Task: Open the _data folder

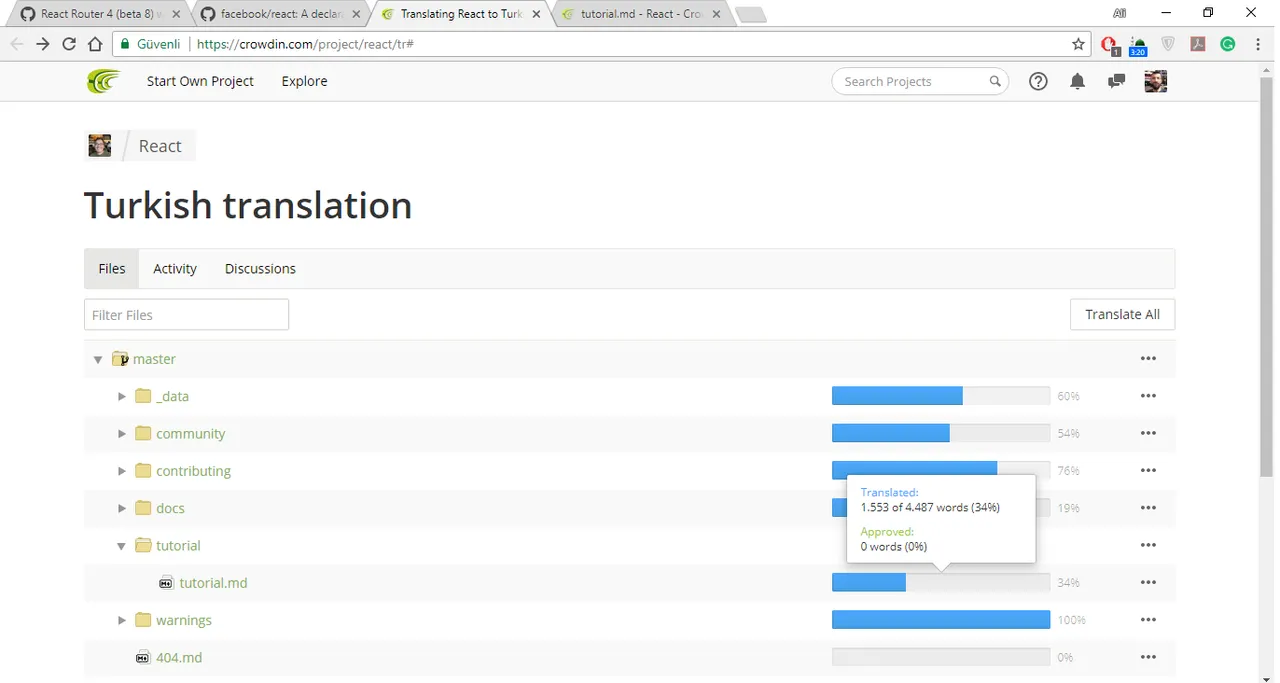Action: pos(172,396)
